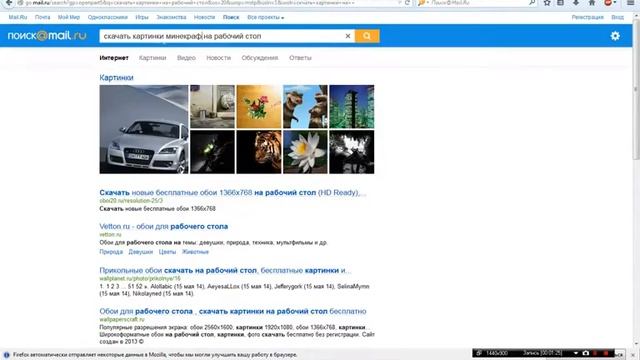Switch to Ответы search tab
640x360 pixels.
coord(300,58)
